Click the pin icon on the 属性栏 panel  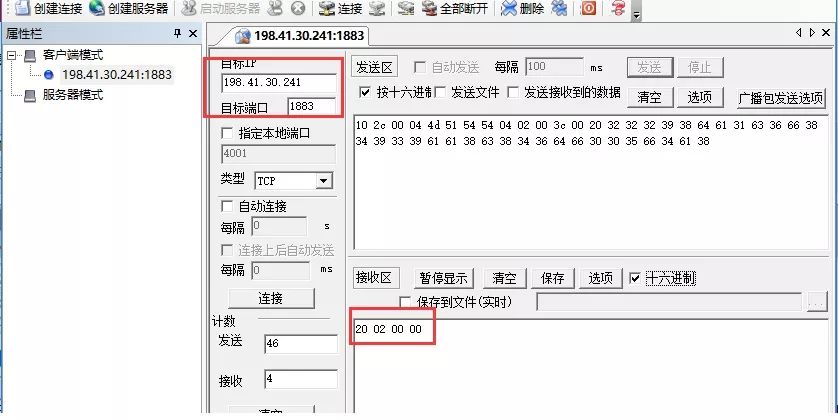(x=178, y=34)
